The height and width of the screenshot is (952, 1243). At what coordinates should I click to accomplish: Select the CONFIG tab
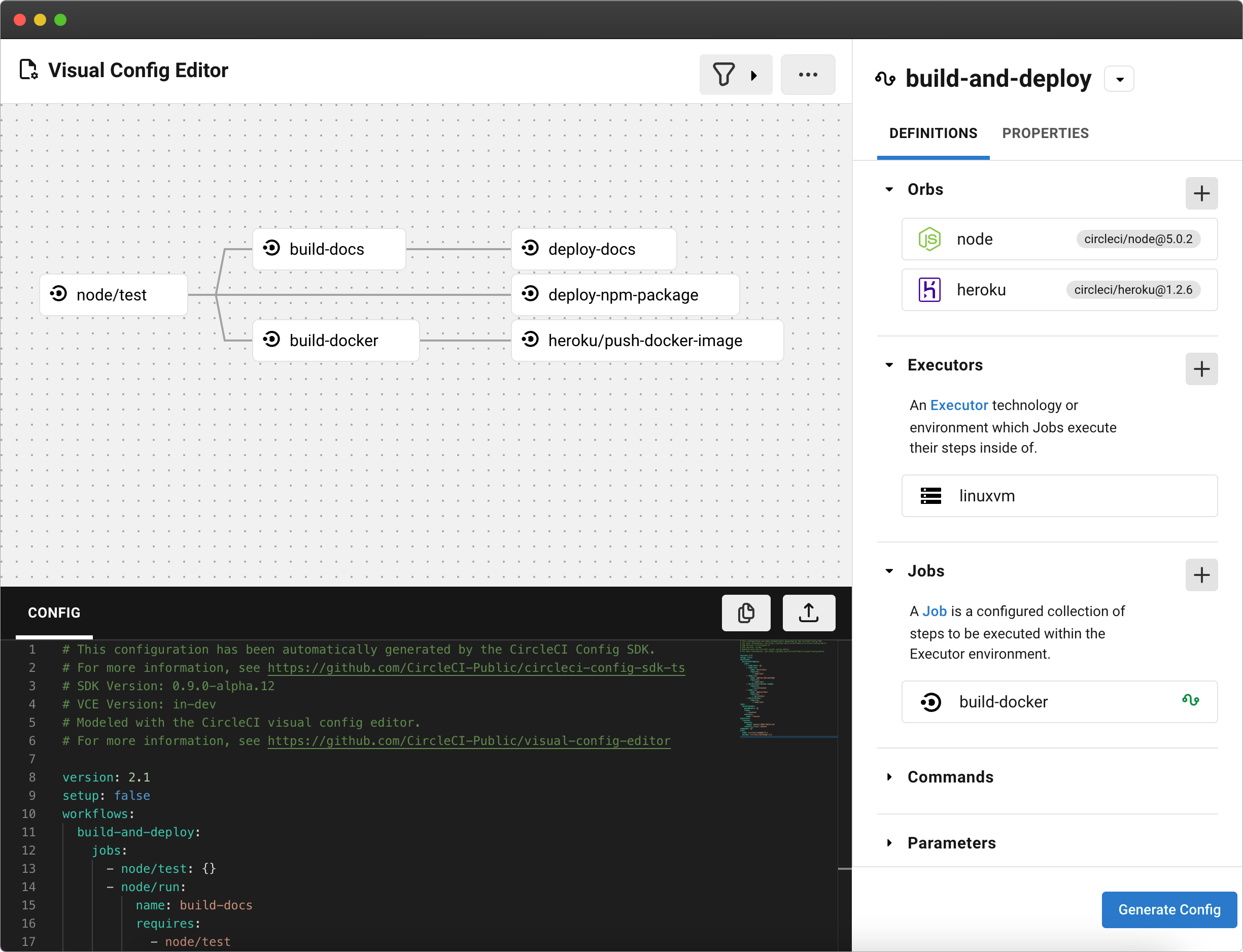(54, 613)
